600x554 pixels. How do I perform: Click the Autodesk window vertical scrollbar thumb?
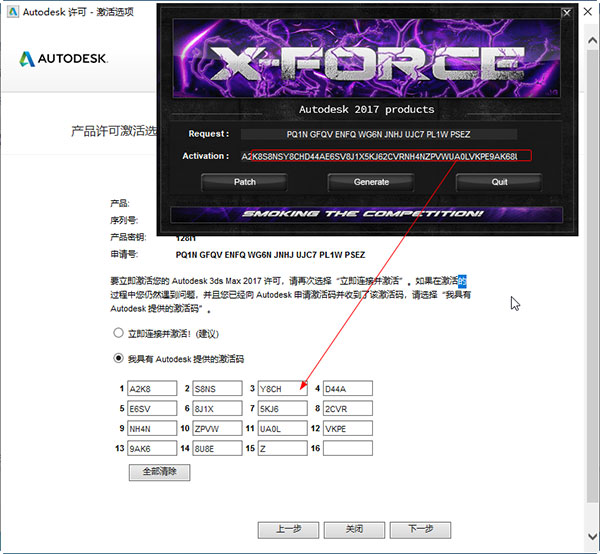592,275
